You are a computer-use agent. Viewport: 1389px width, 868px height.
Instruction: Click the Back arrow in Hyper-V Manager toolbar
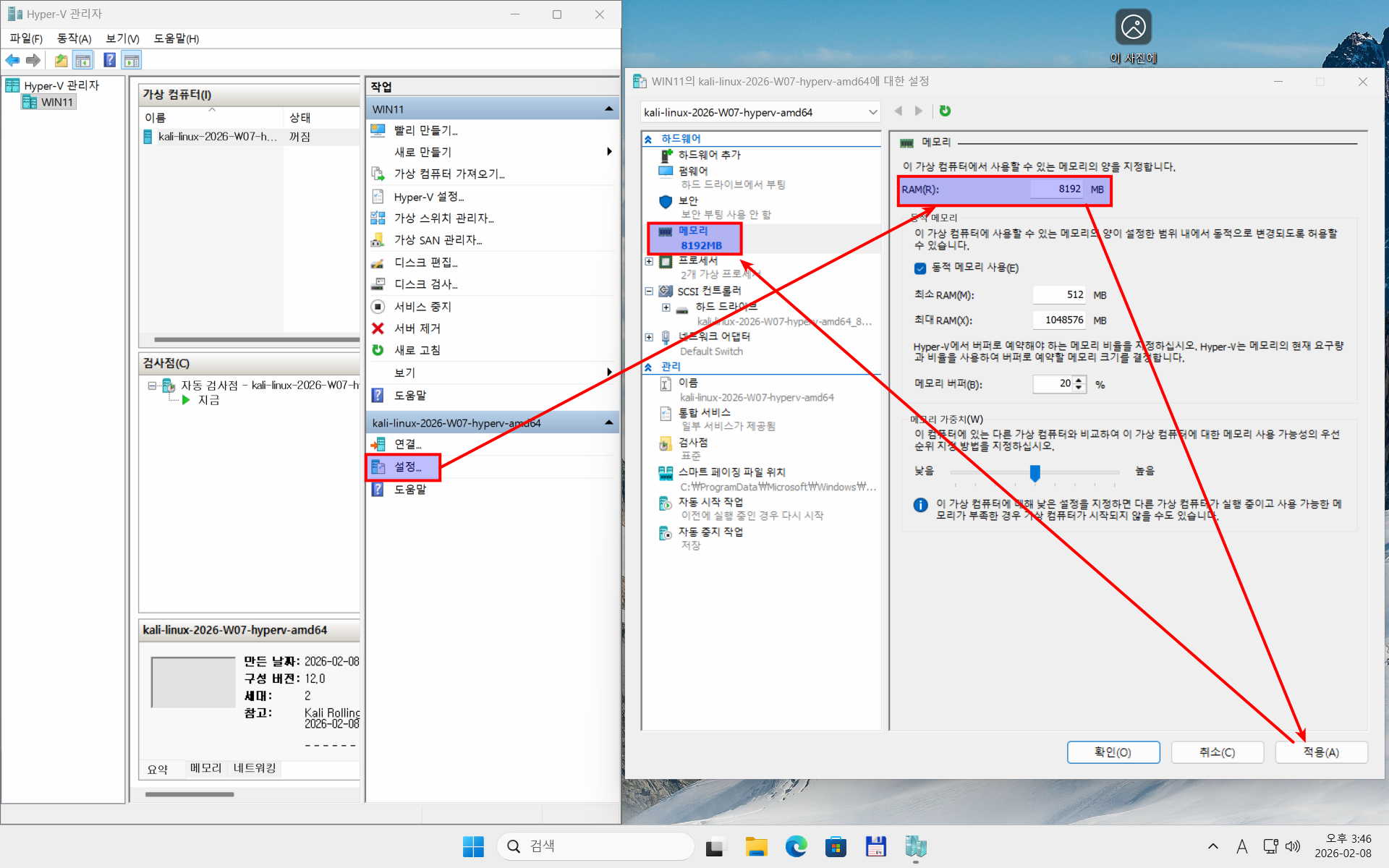[12, 60]
